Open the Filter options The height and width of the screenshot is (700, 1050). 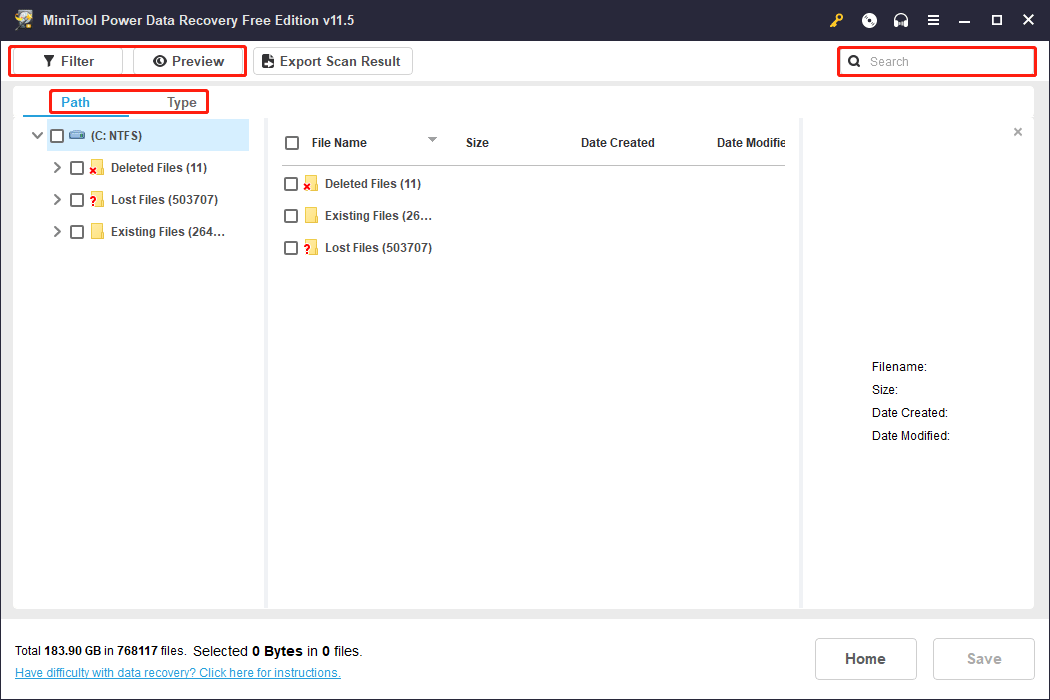(68, 61)
